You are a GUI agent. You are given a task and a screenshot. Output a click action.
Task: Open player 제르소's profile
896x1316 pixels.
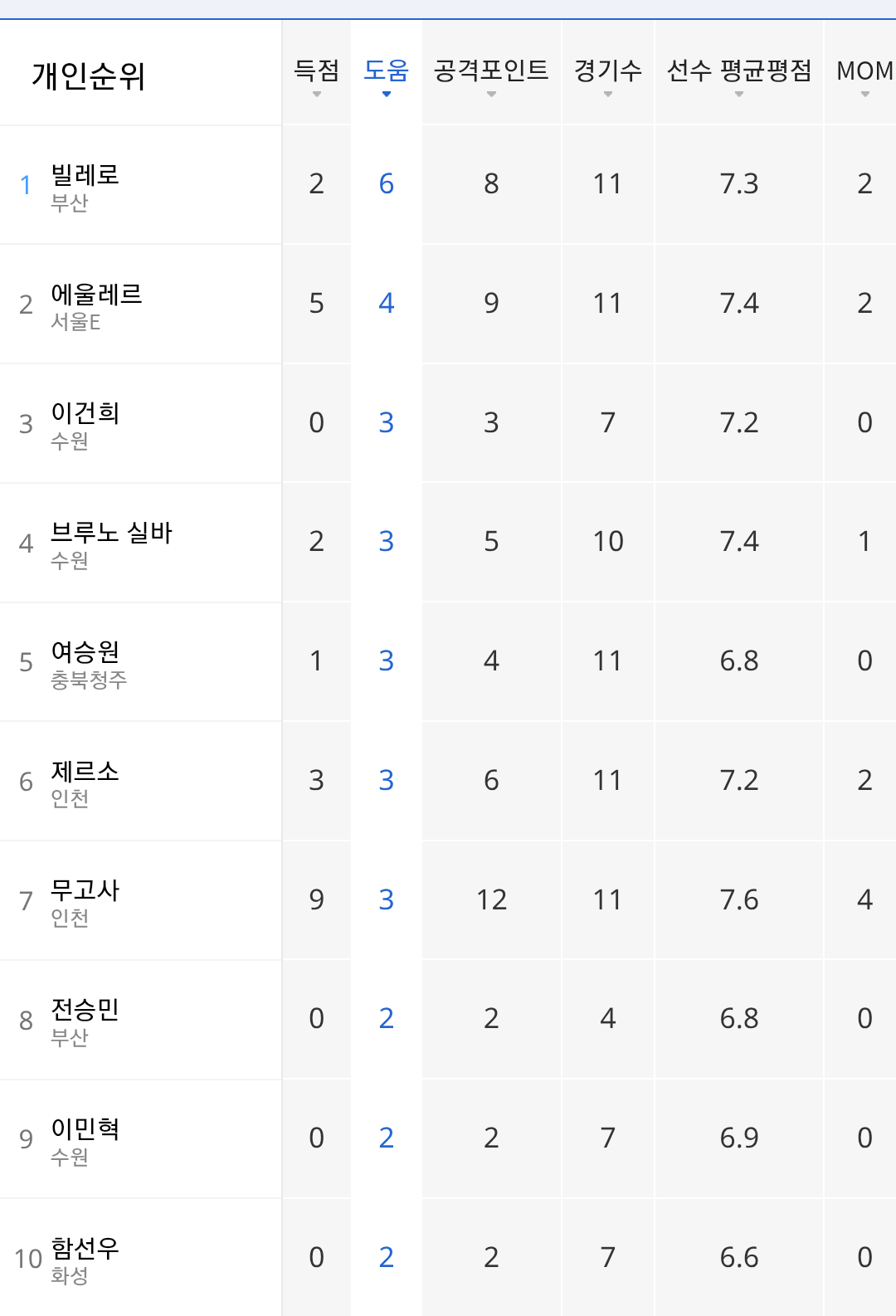(85, 772)
